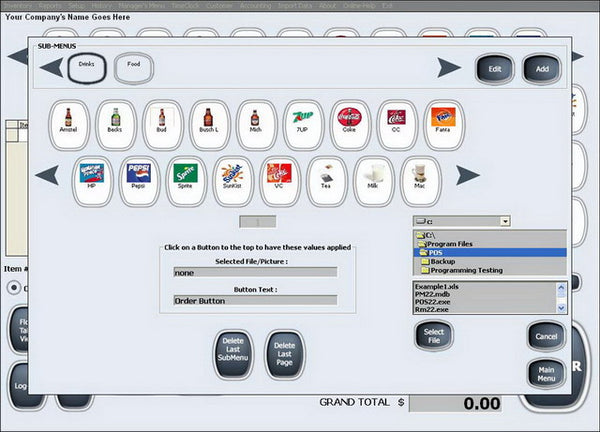Open the Backup folder in the tree
This screenshot has width=600, height=432.
[x=443, y=261]
